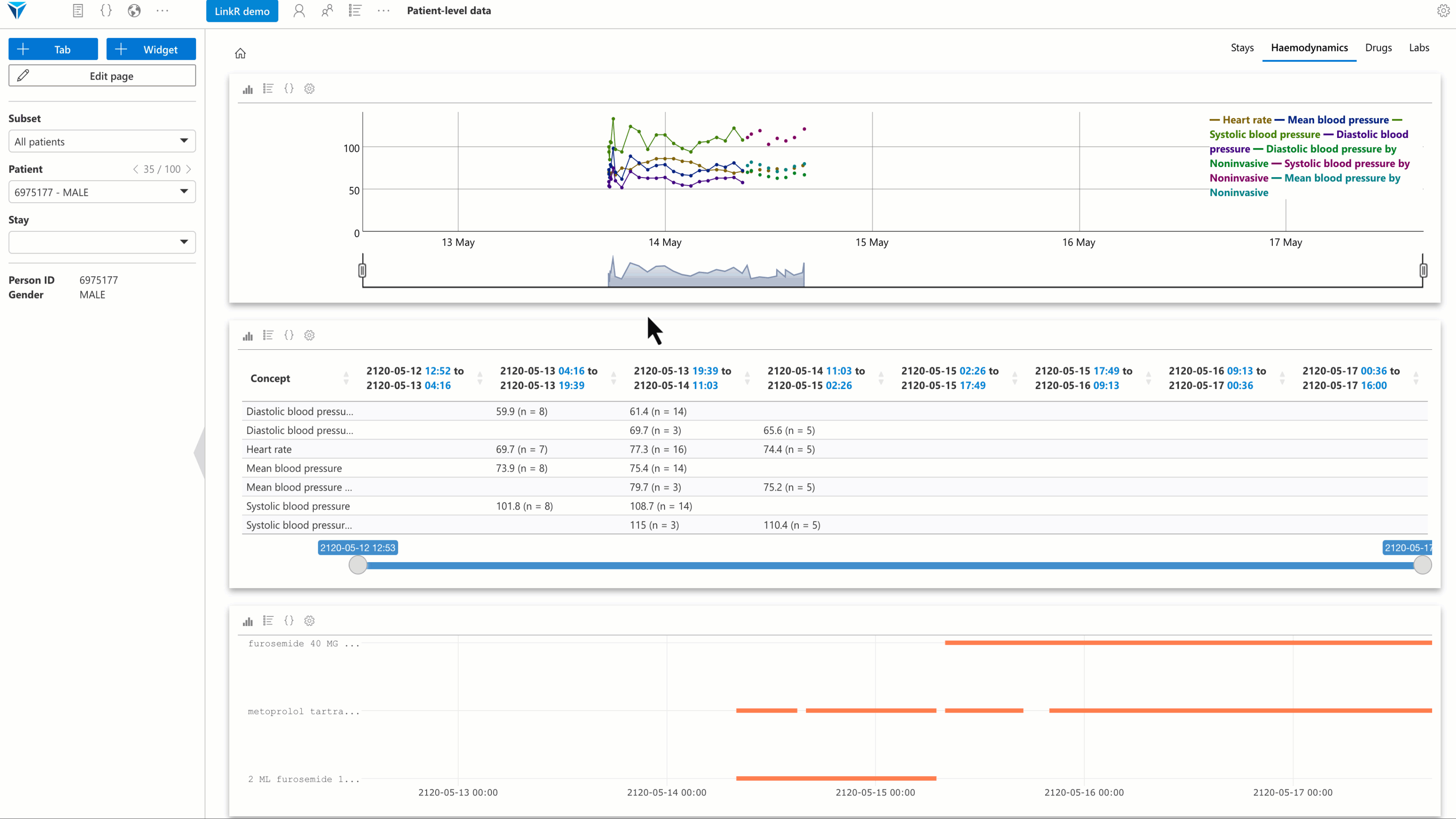The width and height of the screenshot is (1456, 819).
Task: Open settings gear of the table widget
Action: coord(309,336)
